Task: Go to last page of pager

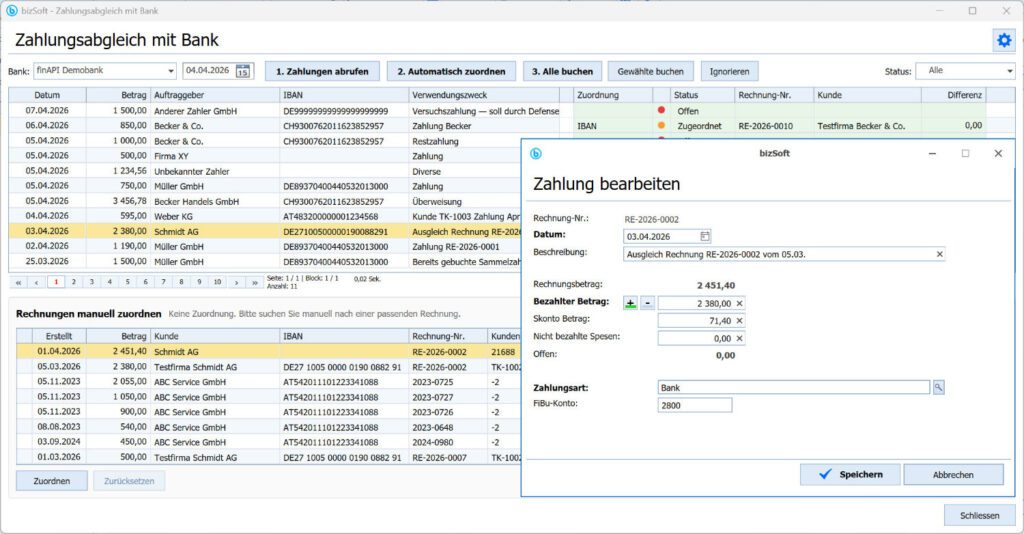Action: click(255, 282)
